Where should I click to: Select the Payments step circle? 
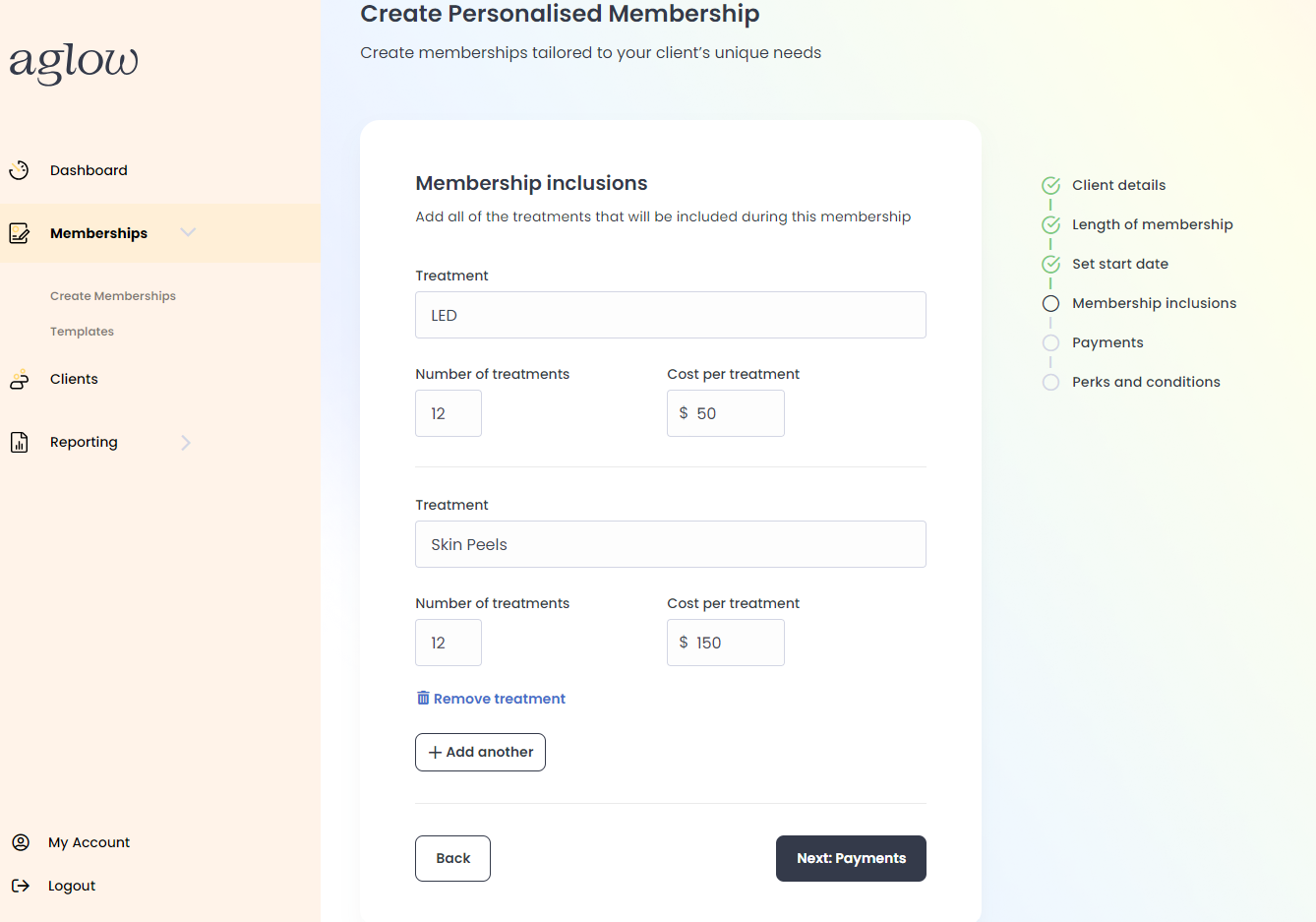tap(1050, 342)
